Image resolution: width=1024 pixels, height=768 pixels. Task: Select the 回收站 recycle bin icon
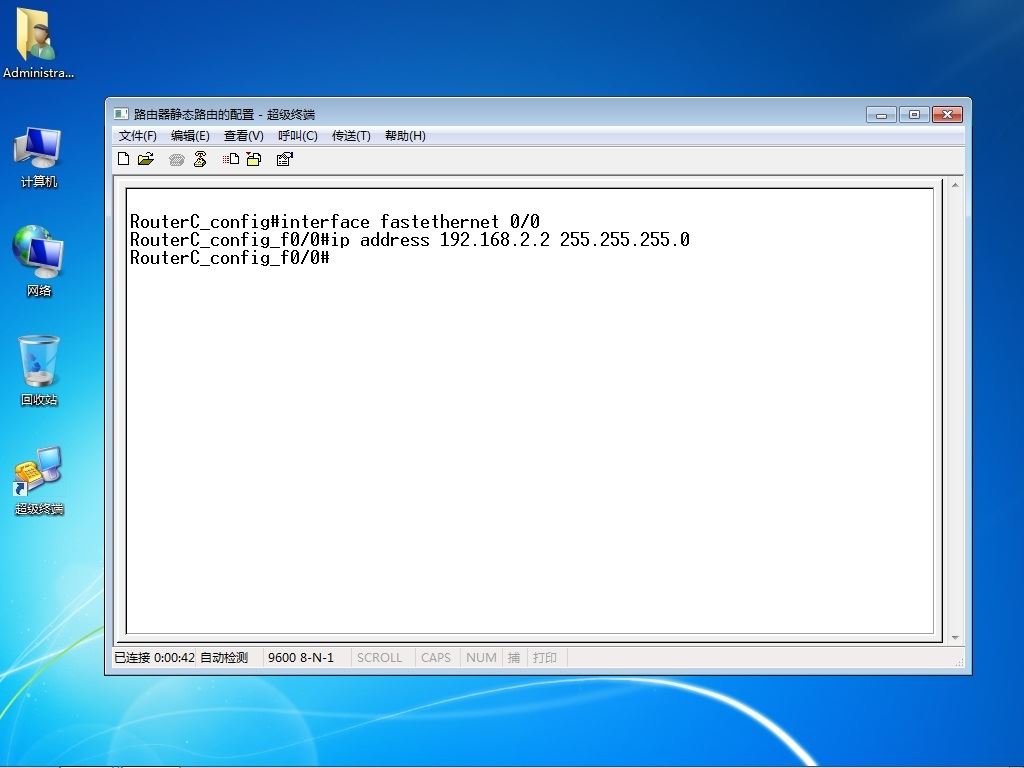click(39, 370)
